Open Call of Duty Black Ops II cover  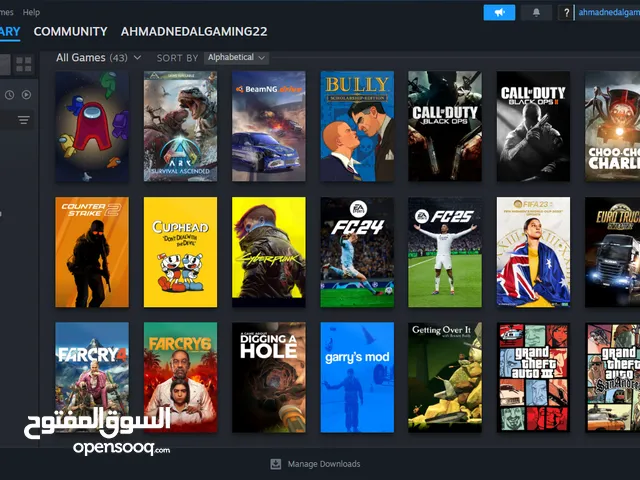click(533, 126)
